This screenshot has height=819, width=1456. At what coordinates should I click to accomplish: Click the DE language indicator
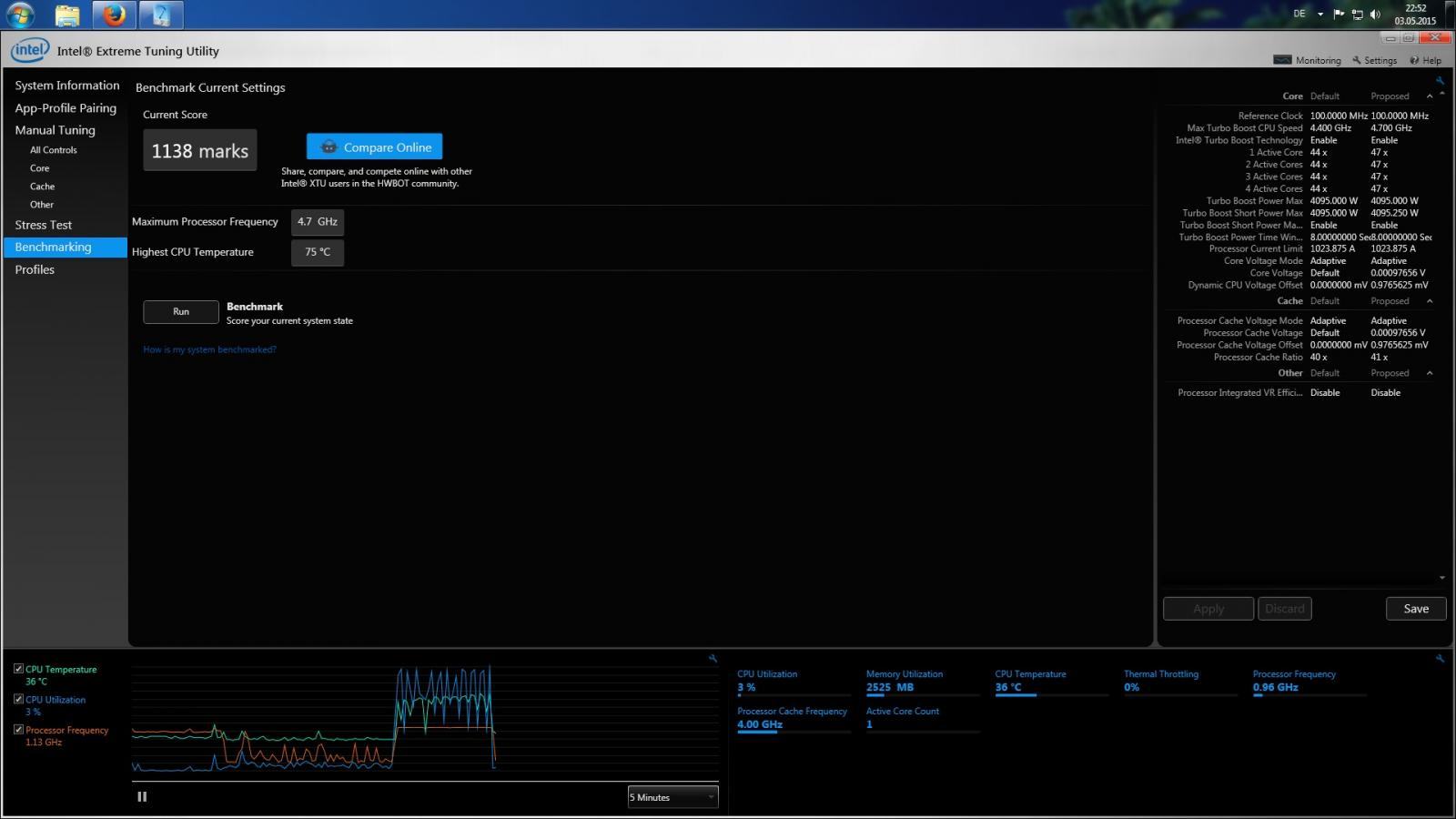[x=1299, y=14]
